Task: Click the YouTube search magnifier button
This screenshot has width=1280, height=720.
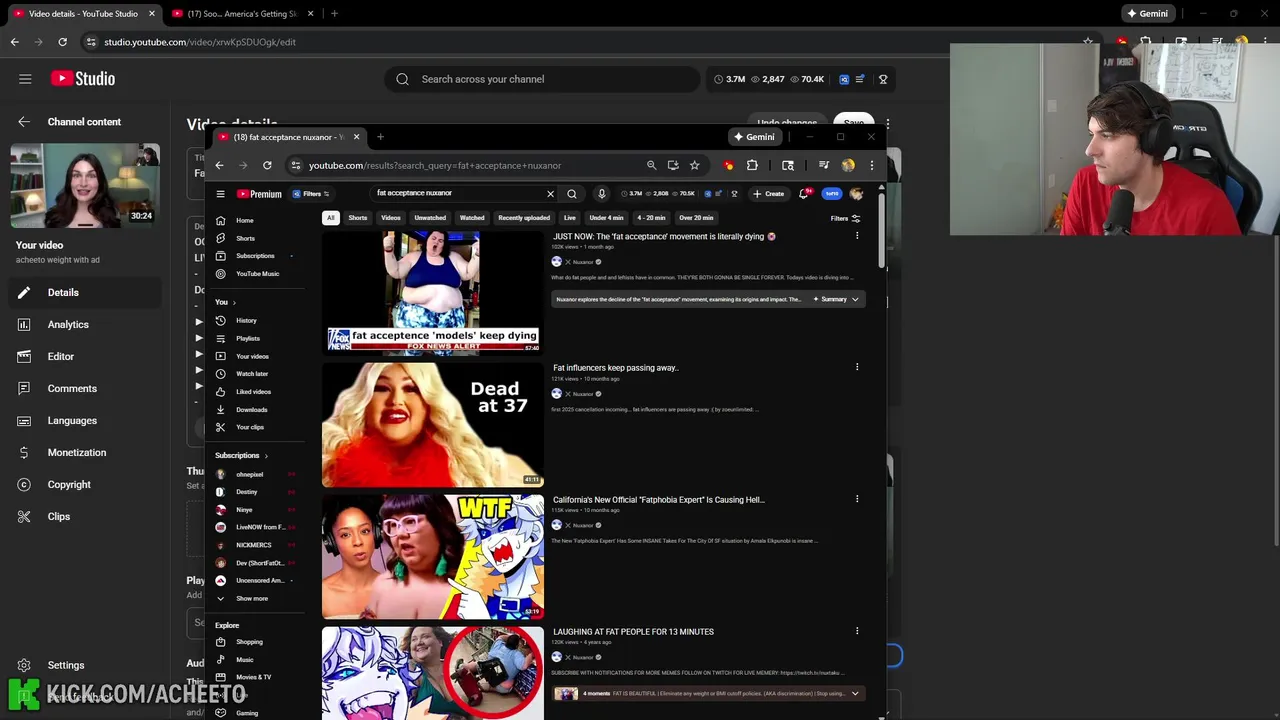Action: tap(572, 194)
